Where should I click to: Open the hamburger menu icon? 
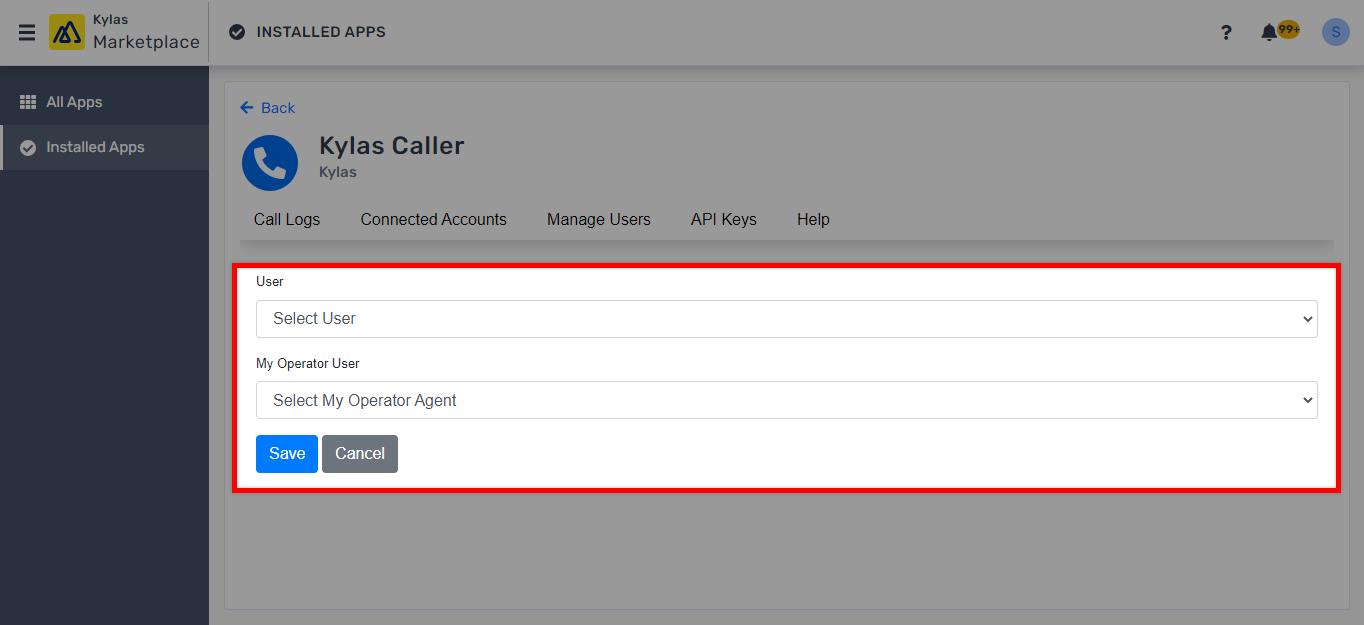click(27, 32)
